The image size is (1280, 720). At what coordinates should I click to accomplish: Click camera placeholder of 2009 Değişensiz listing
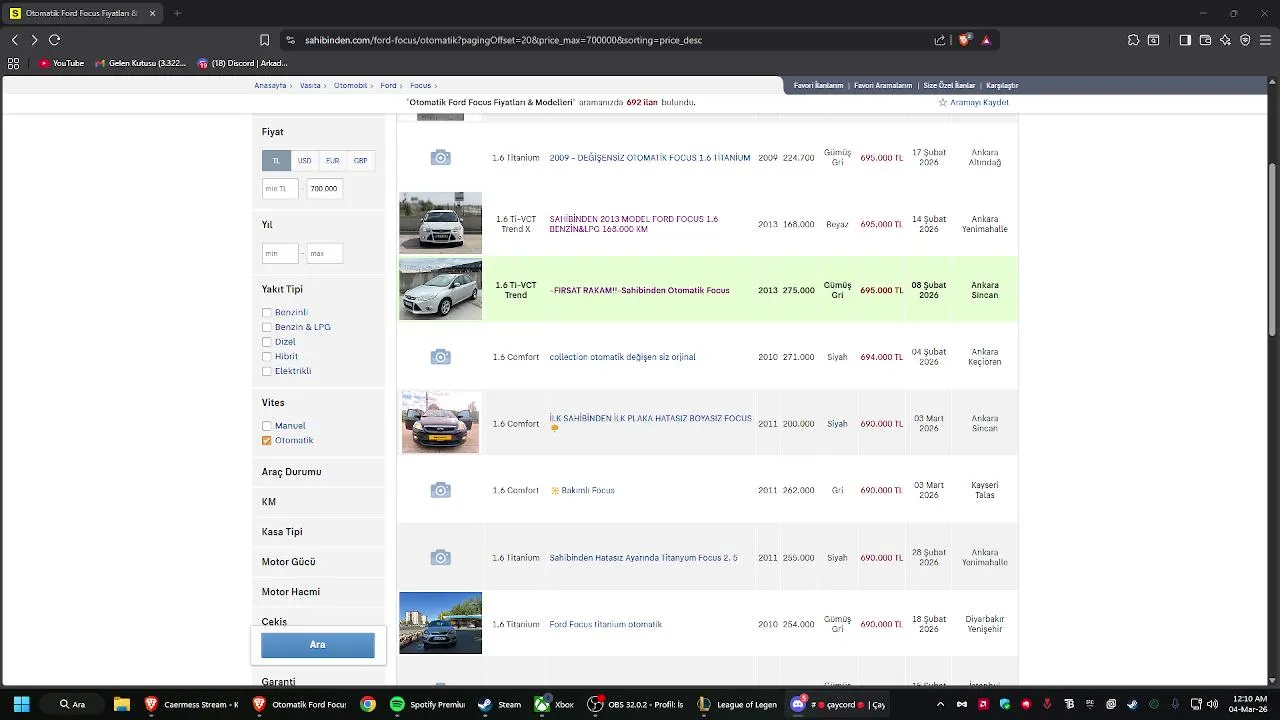tap(440, 158)
